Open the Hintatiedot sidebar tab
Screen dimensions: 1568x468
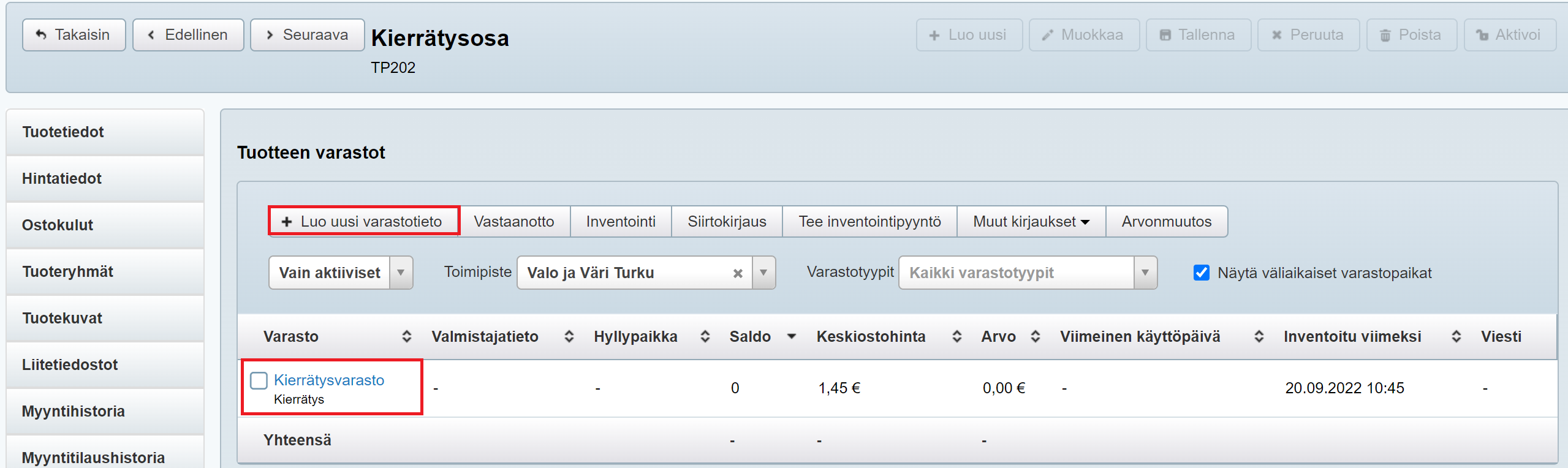pos(62,178)
